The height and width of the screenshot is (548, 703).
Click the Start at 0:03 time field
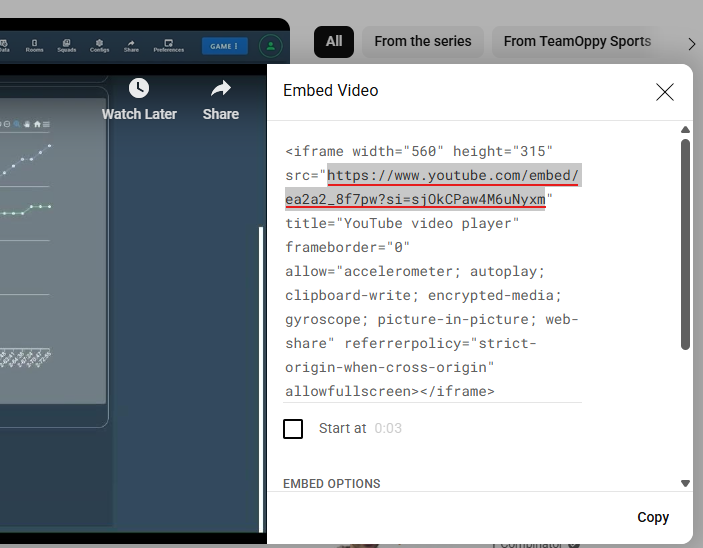click(388, 429)
